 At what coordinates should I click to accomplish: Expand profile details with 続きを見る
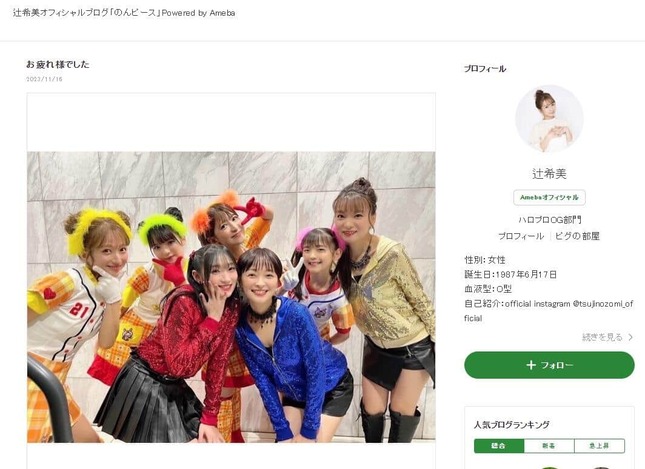pos(602,337)
